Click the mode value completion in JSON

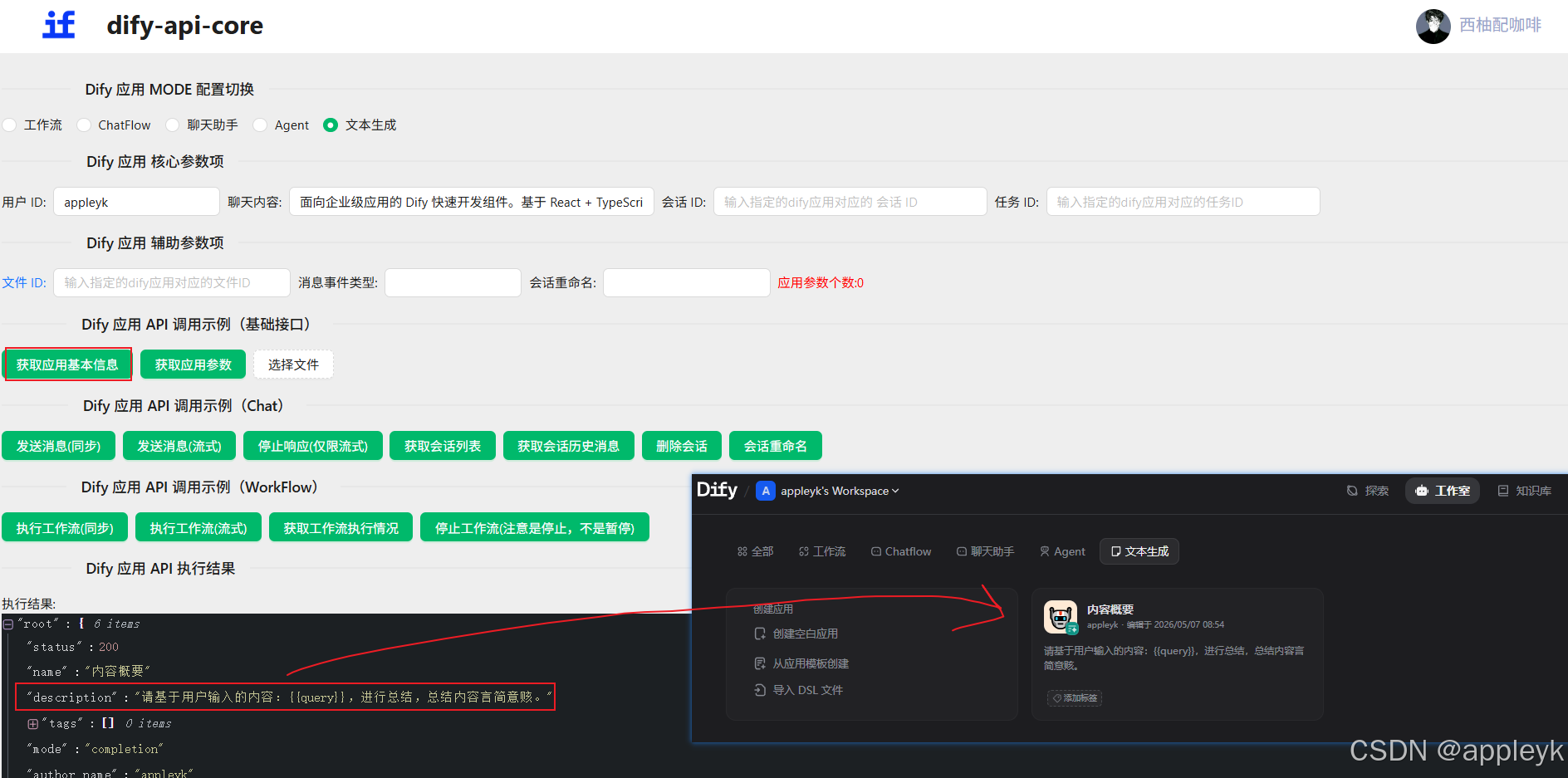click(x=124, y=749)
